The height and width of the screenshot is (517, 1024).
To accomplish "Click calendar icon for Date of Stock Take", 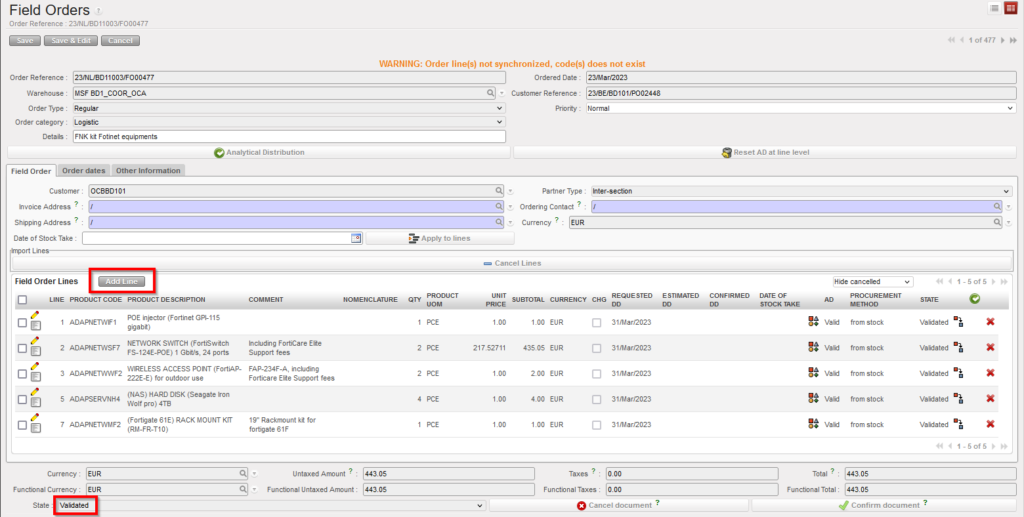I will click(356, 238).
